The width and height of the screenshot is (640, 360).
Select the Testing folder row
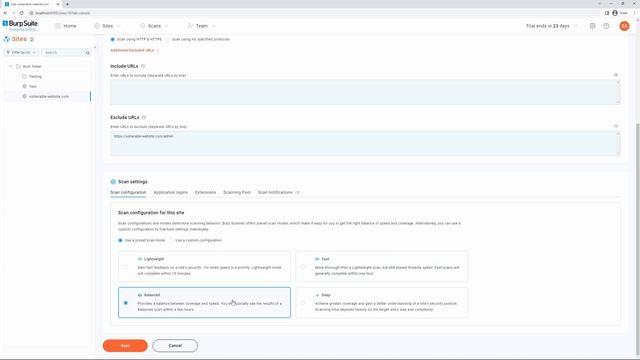point(48,76)
